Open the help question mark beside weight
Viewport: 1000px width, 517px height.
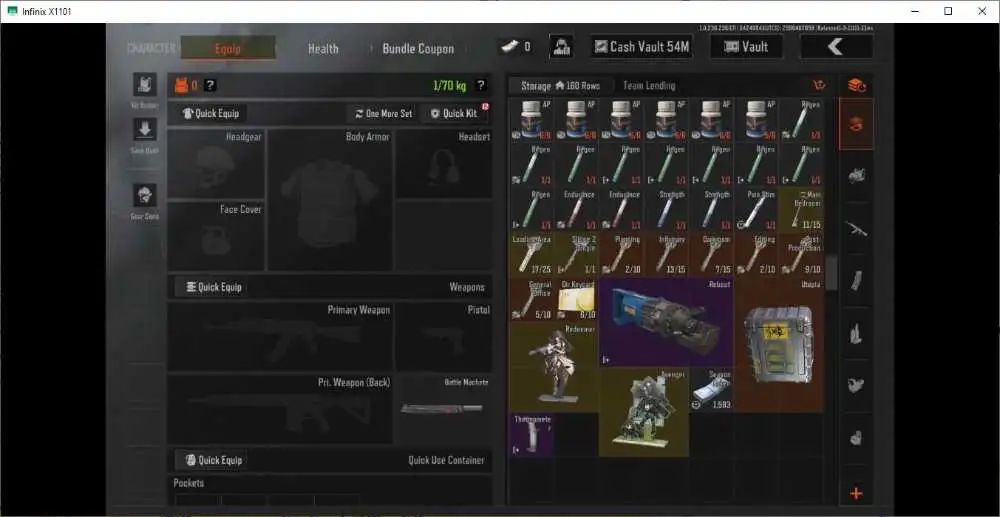click(481, 85)
